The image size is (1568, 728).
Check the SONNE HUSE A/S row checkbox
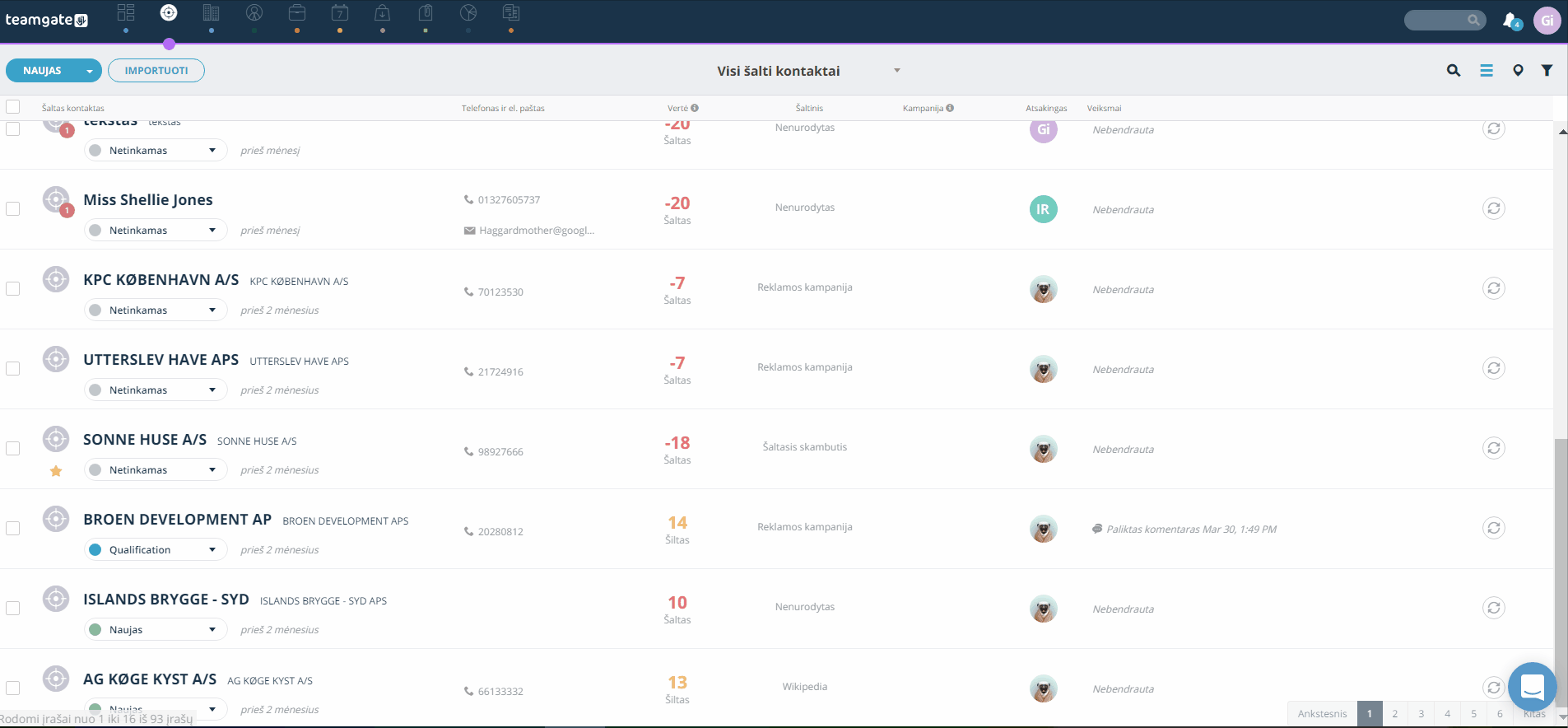coord(13,449)
